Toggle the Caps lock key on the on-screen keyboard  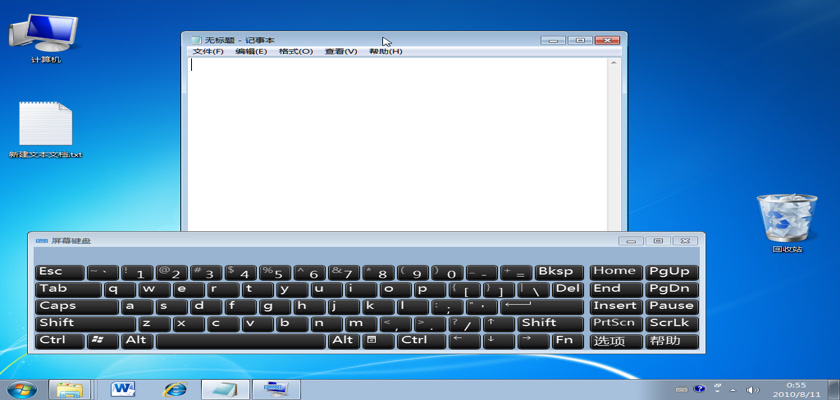pyautogui.click(x=76, y=306)
